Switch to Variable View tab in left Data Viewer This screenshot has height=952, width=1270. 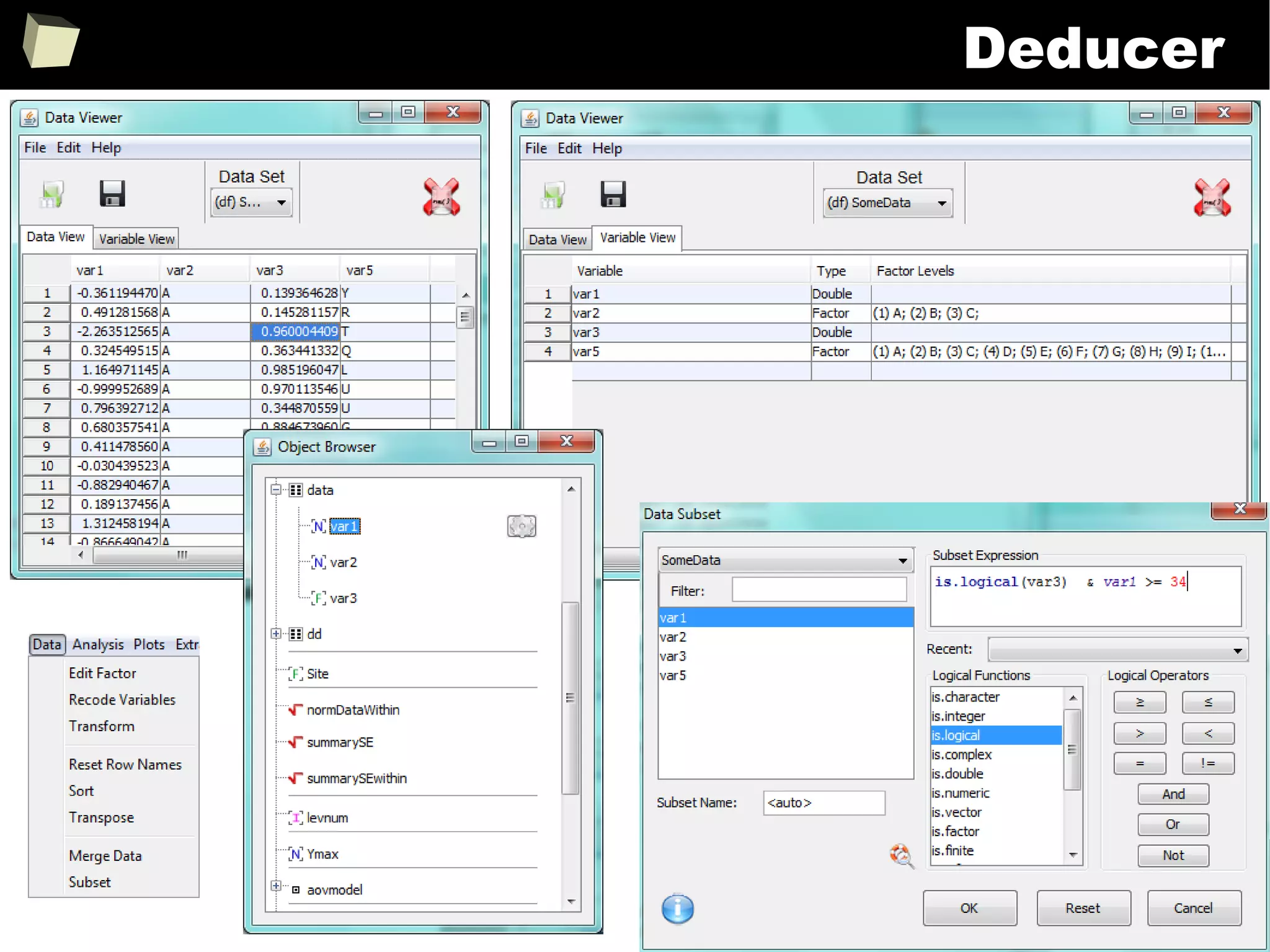coord(136,239)
